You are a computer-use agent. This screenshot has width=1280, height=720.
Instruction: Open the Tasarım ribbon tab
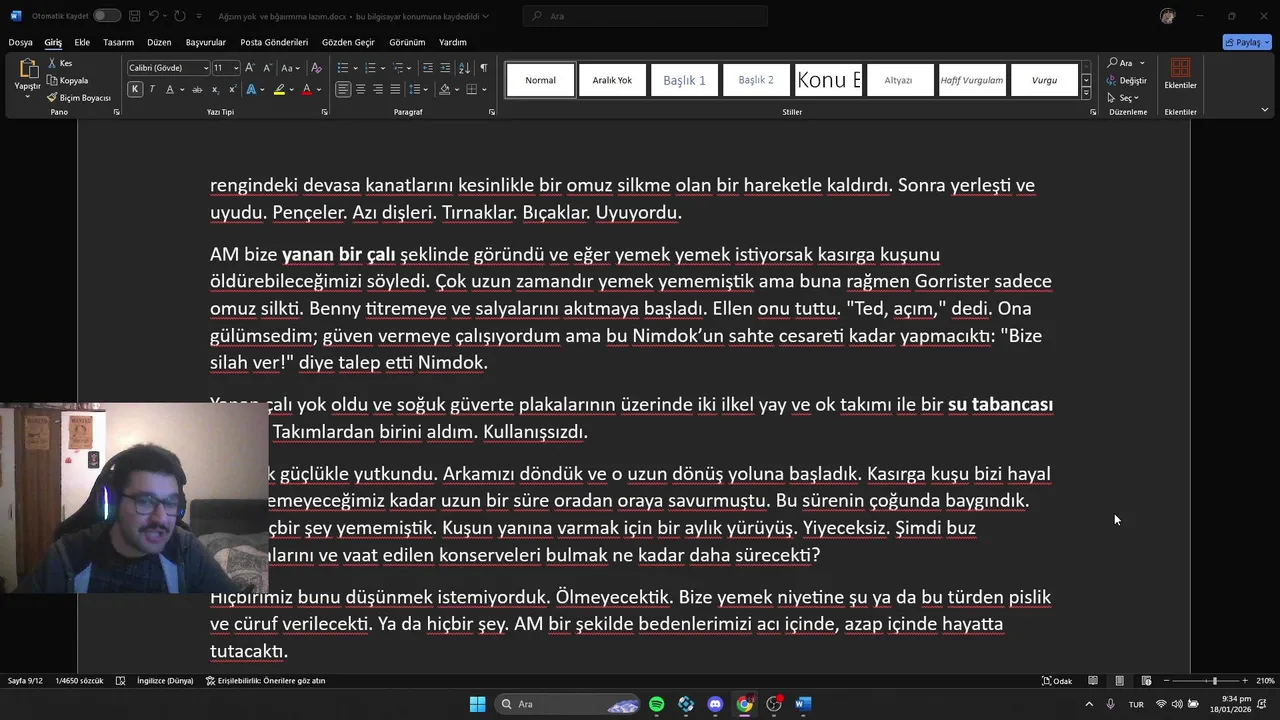[118, 42]
